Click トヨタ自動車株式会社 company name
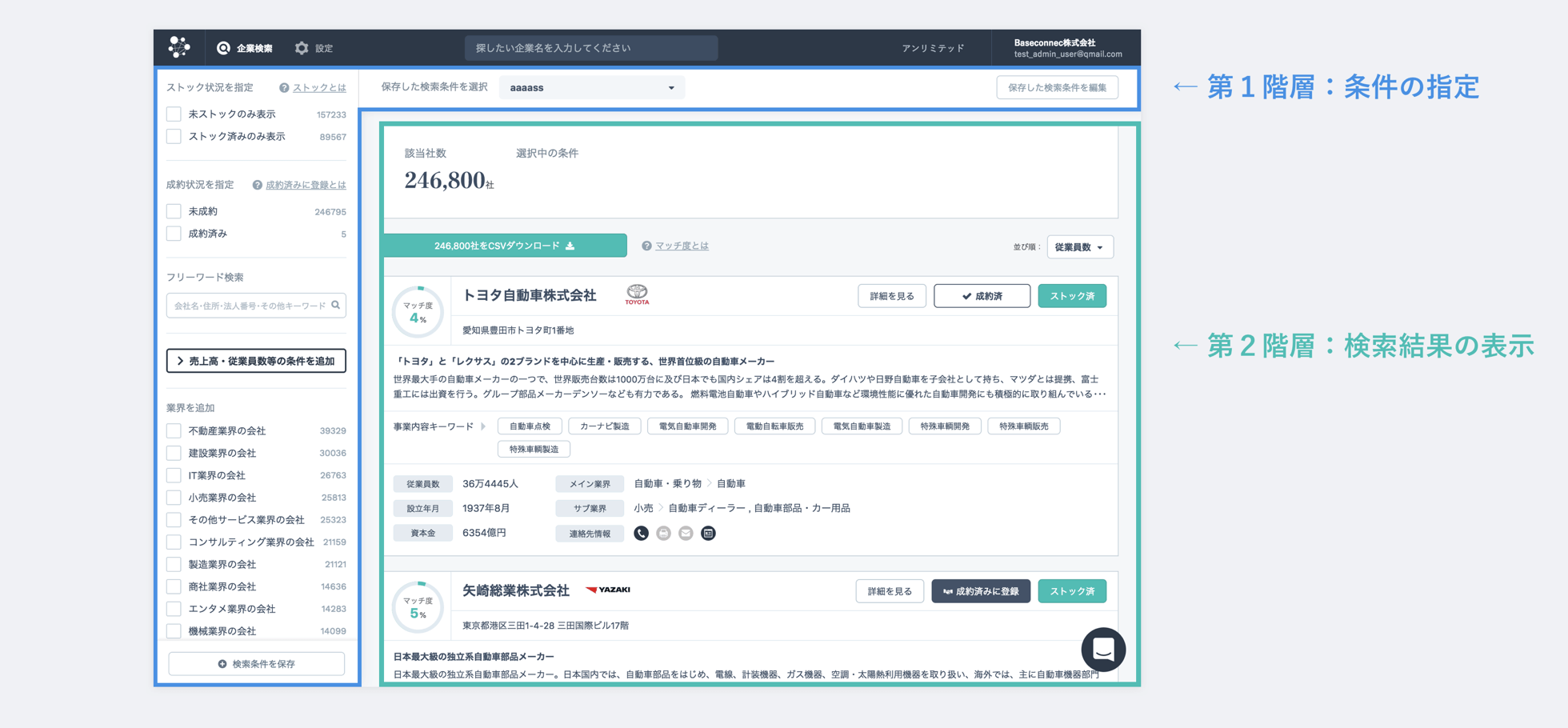The width and height of the screenshot is (1568, 728). tap(530, 295)
